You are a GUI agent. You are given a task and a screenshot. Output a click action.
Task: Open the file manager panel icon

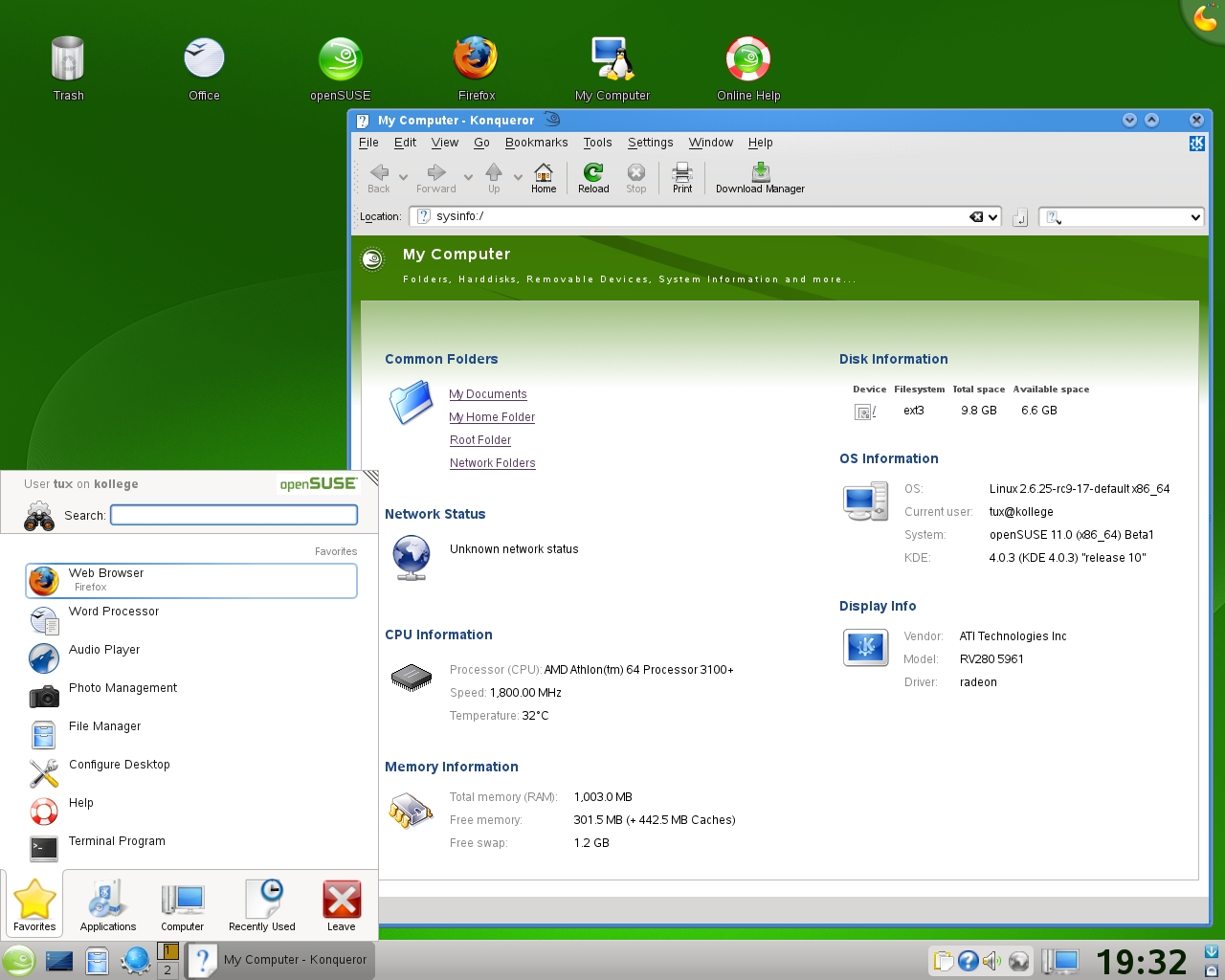(x=97, y=961)
